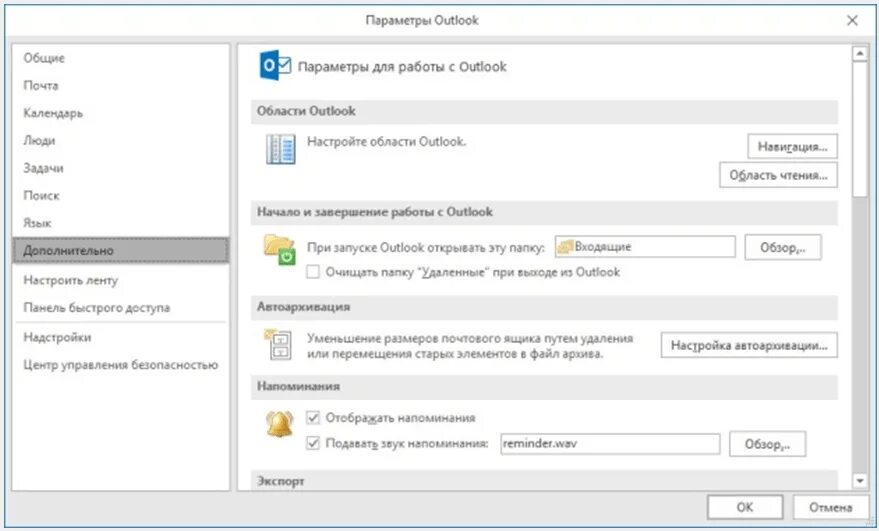Click the reminder.wav sound file field
This screenshot has width=879, height=531.
(x=610, y=444)
